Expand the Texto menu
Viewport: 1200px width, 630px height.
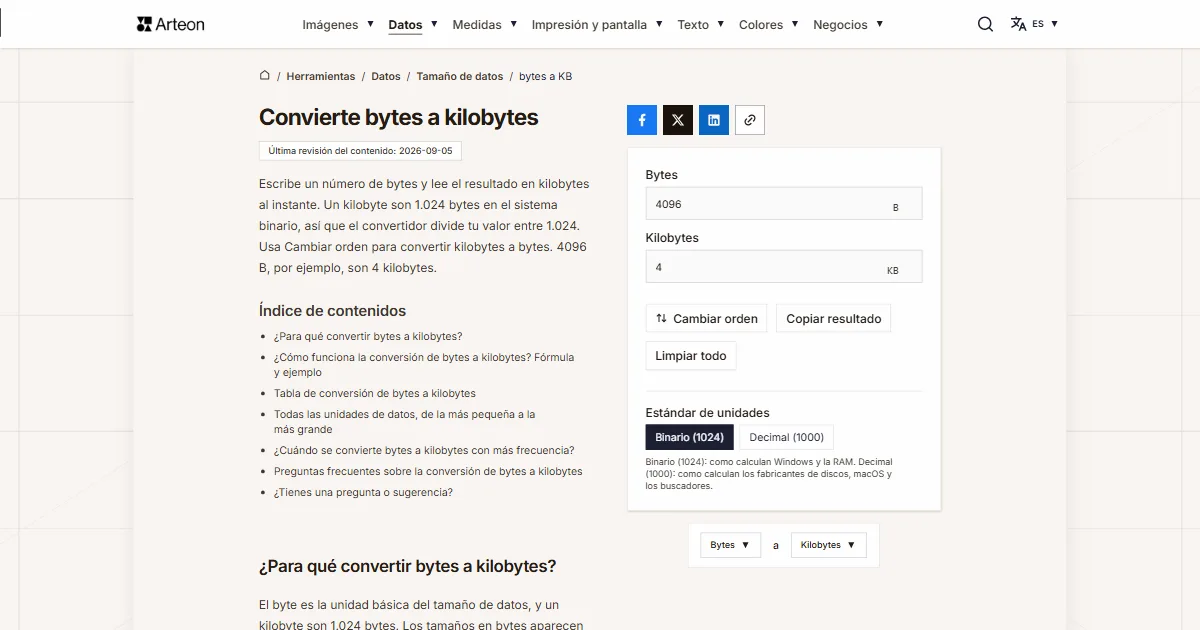(x=701, y=24)
